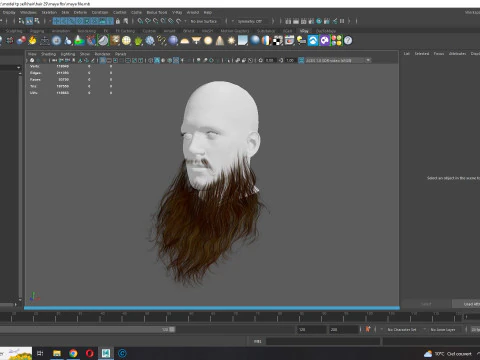Image resolution: width=480 pixels, height=360 pixels.
Task: Open the viewport Lighting menu
Action: tap(68, 54)
